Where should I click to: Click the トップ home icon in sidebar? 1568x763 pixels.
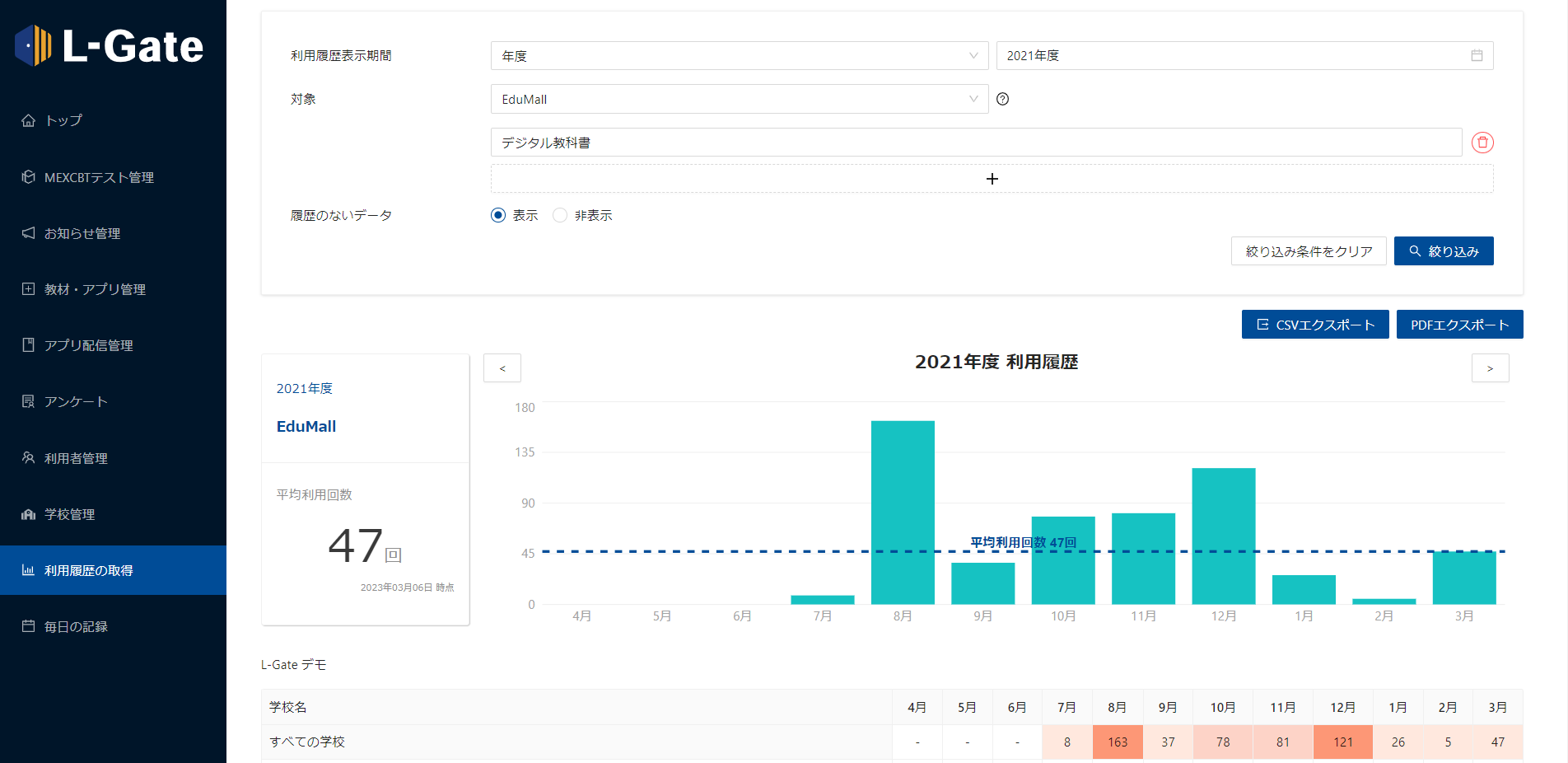[x=29, y=120]
